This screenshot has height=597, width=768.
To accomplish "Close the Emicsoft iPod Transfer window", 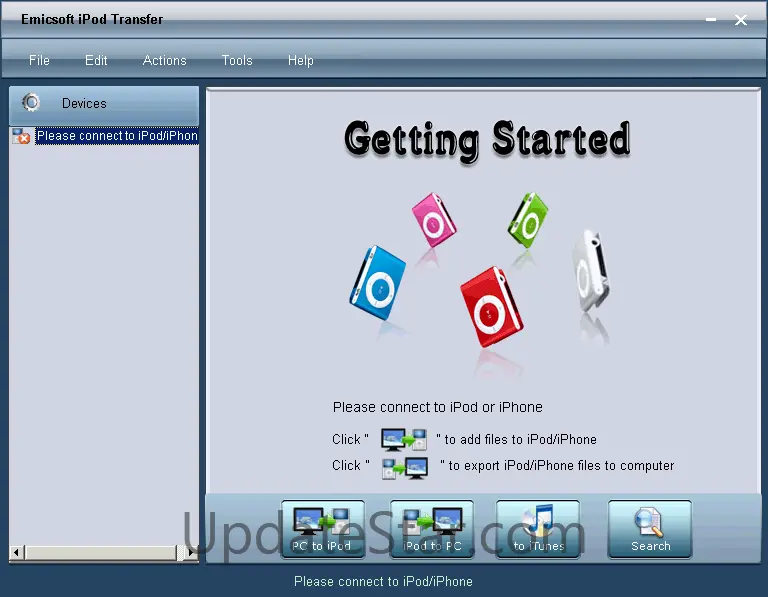I will coord(741,20).
